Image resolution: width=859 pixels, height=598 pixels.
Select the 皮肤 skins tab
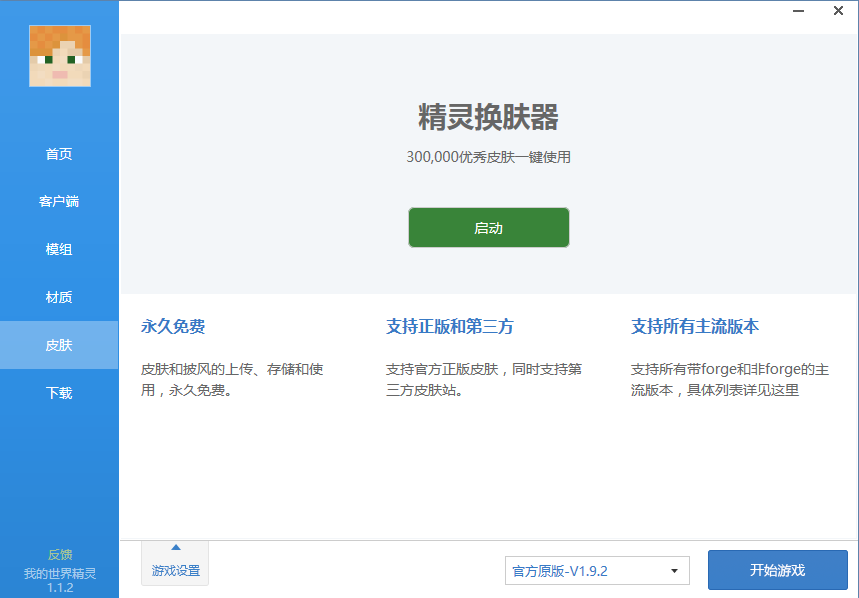59,345
